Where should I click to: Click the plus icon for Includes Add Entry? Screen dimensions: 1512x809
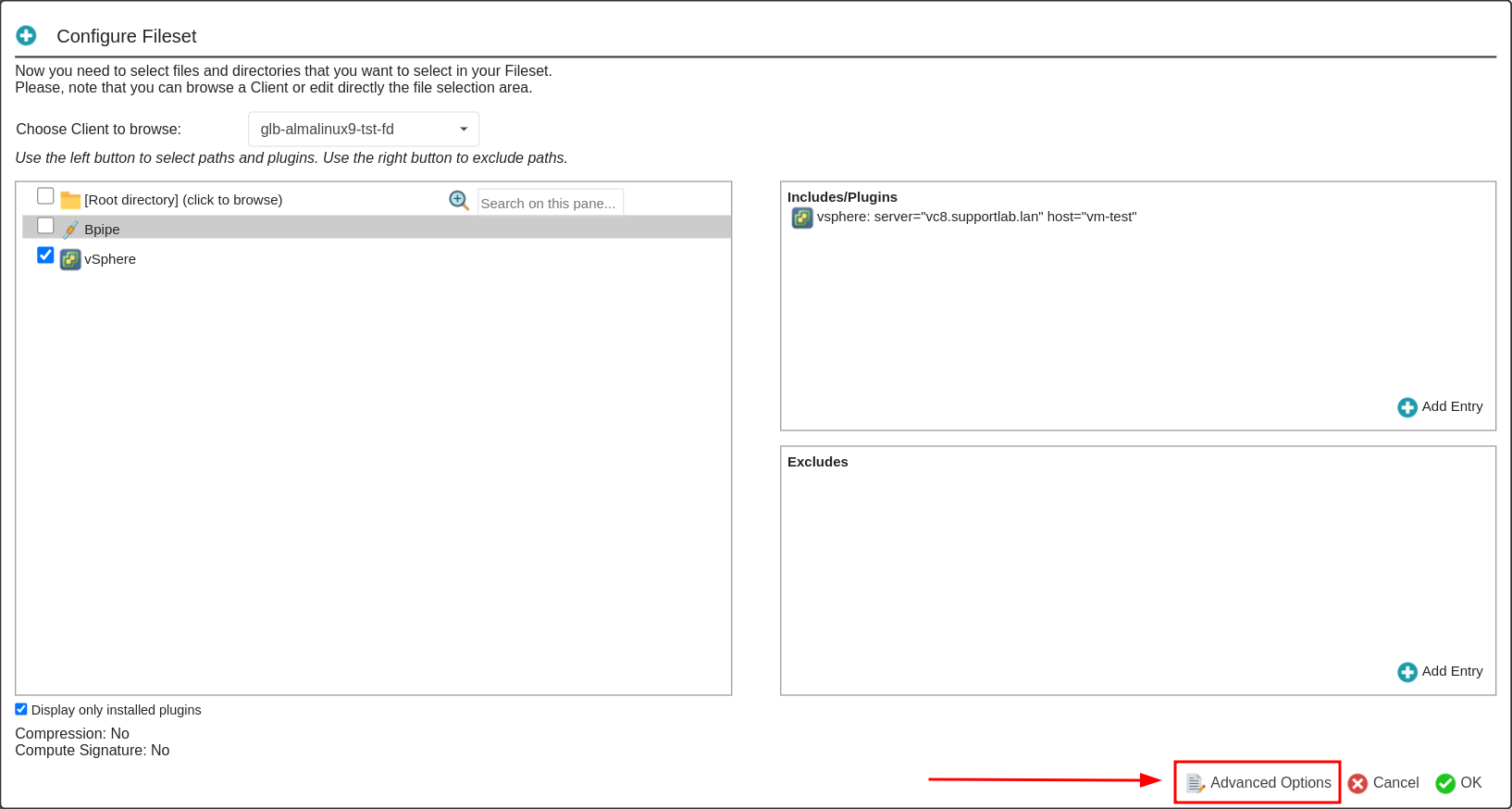pos(1407,407)
